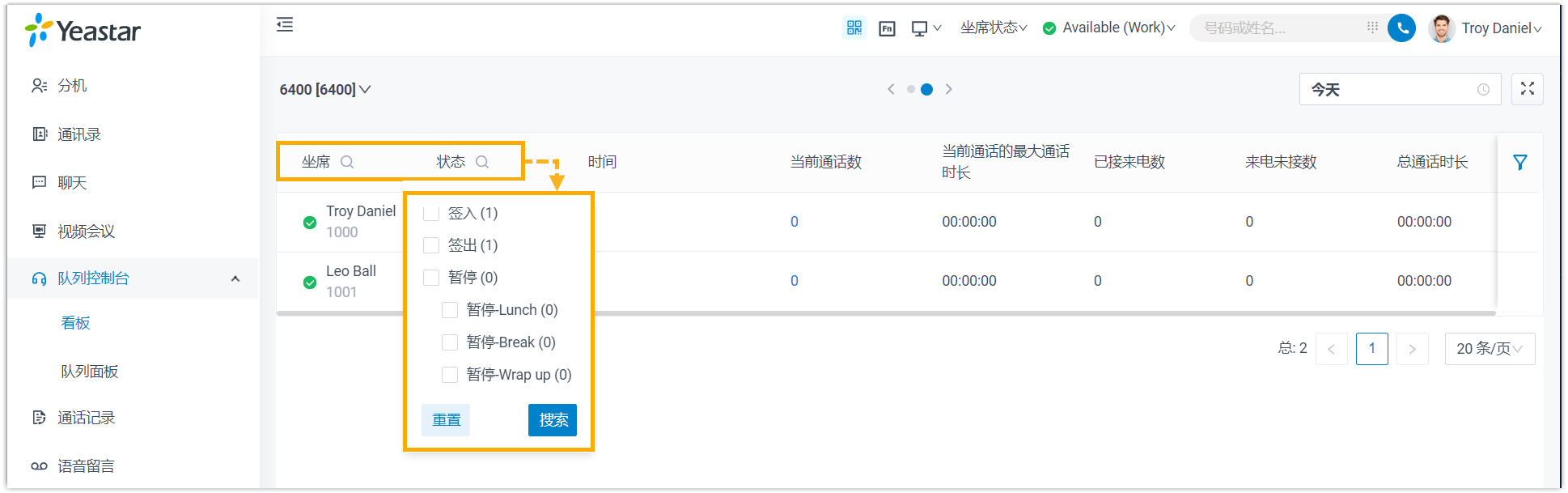The width and height of the screenshot is (1568, 493).
Task: Expand the 6400 [6400] queue dropdown
Action: coord(325,90)
